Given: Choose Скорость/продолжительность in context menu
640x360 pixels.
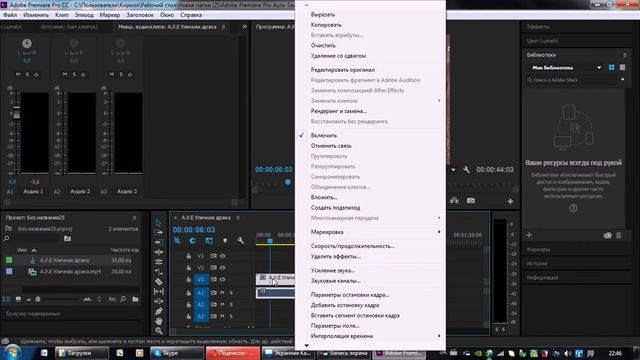Looking at the screenshot, I should (353, 246).
